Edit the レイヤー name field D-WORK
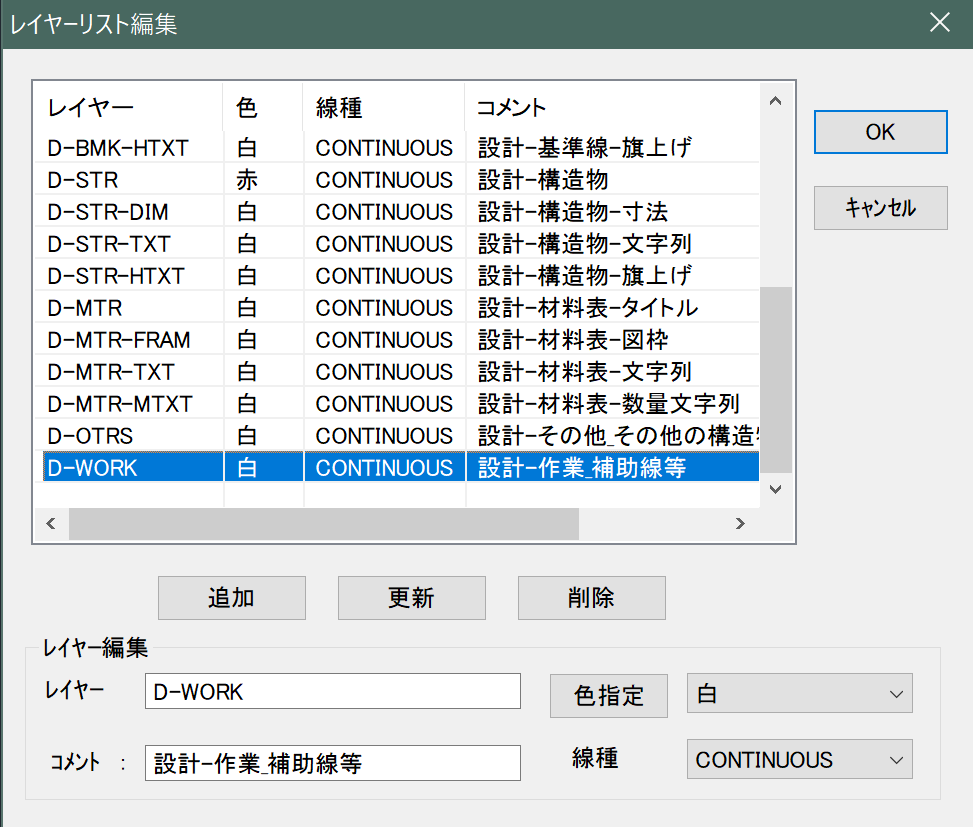 coord(333,691)
